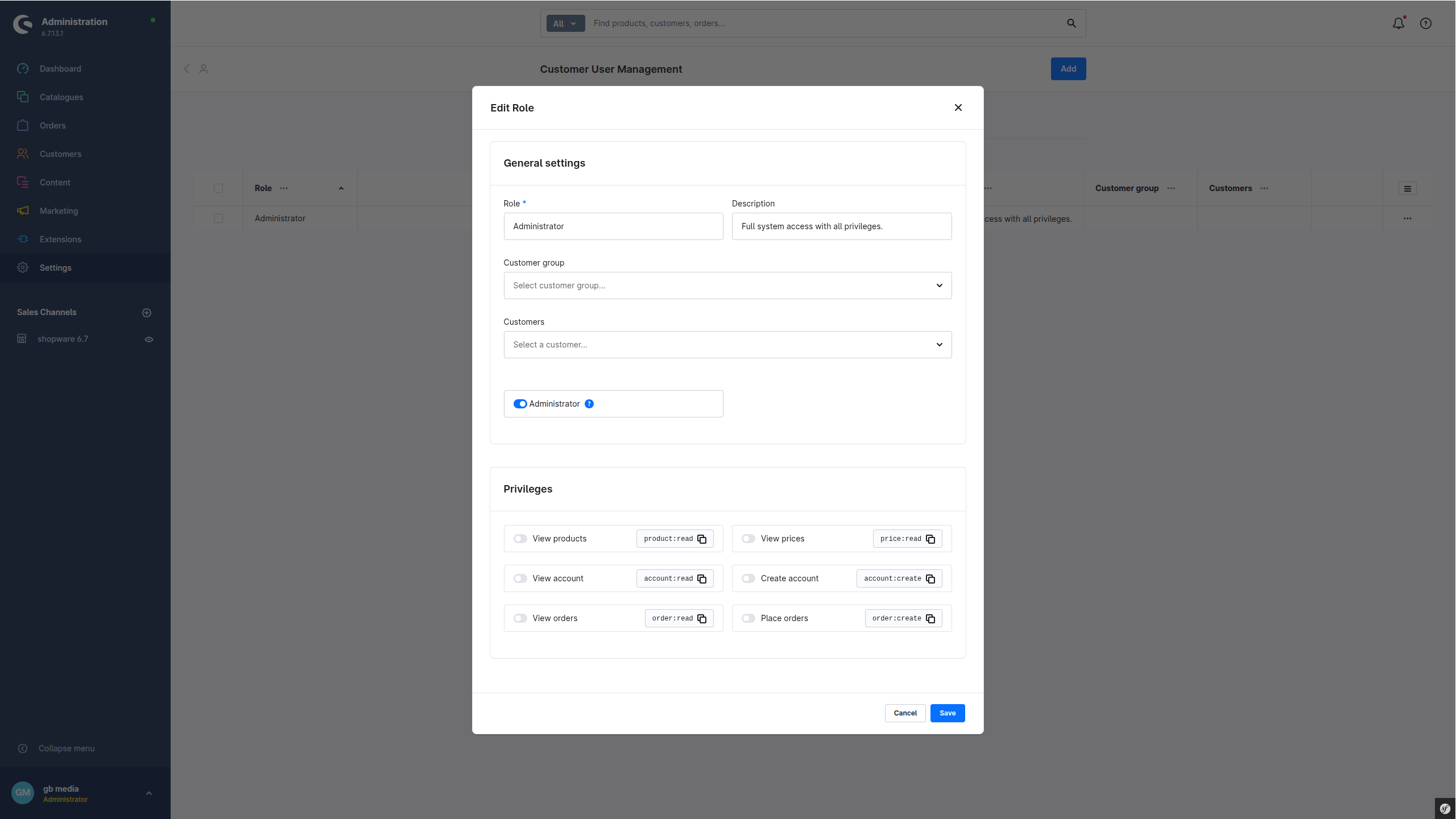Enable the Place orders privilege

[x=748, y=618]
